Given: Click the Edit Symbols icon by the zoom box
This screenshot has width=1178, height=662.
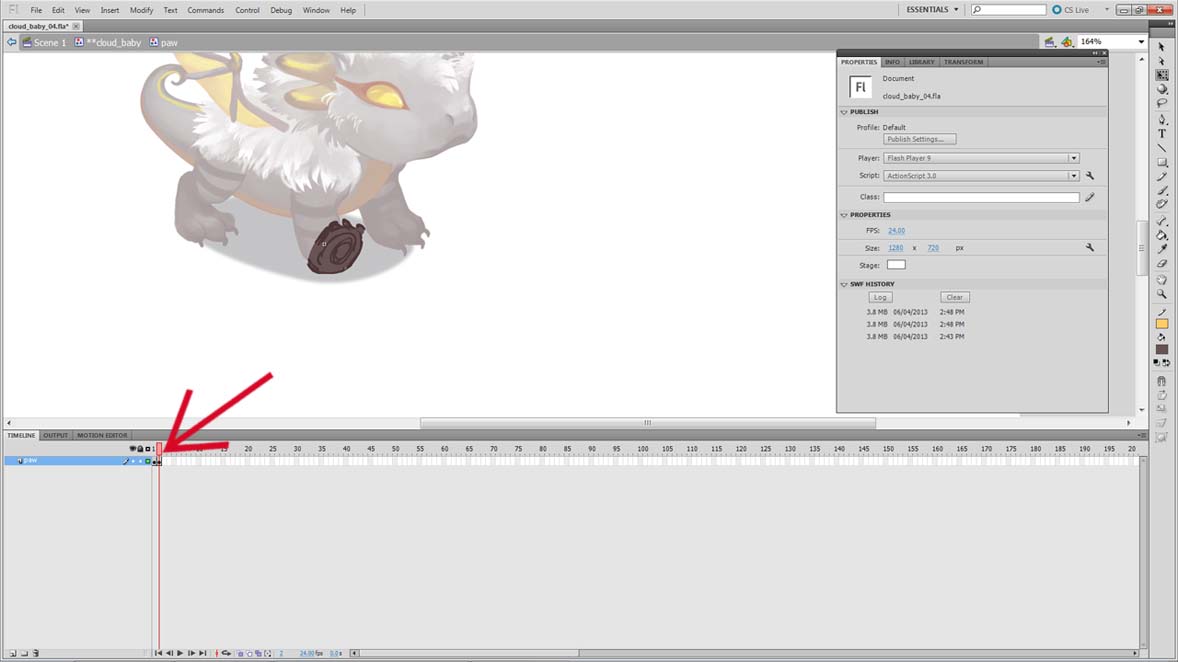Looking at the screenshot, I should tap(1067, 42).
